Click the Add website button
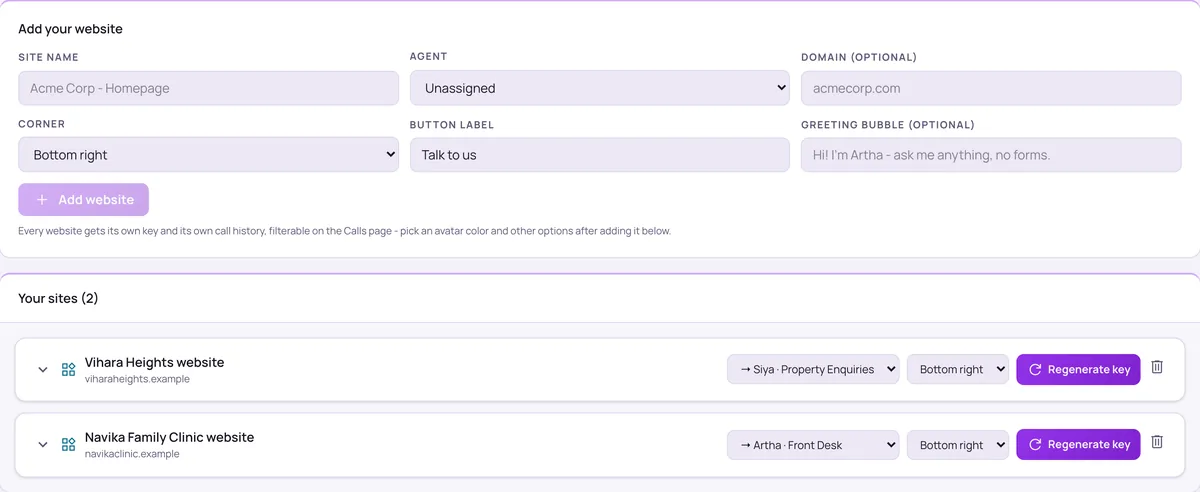This screenshot has width=1200, height=492. pyautogui.click(x=83, y=199)
